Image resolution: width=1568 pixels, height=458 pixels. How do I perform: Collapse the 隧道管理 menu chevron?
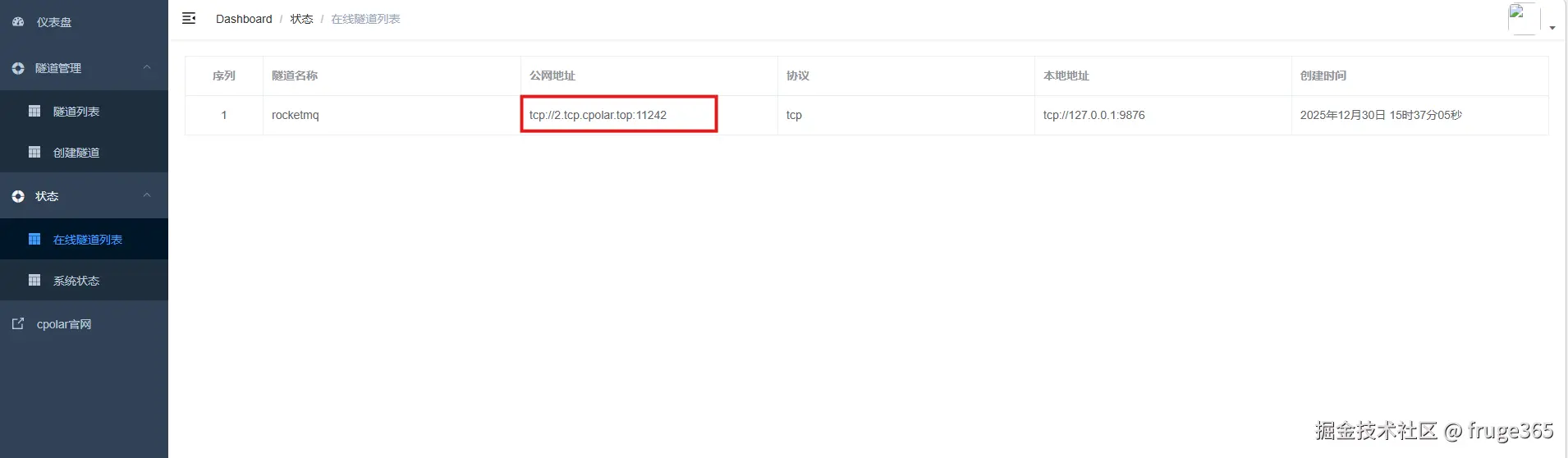point(147,67)
